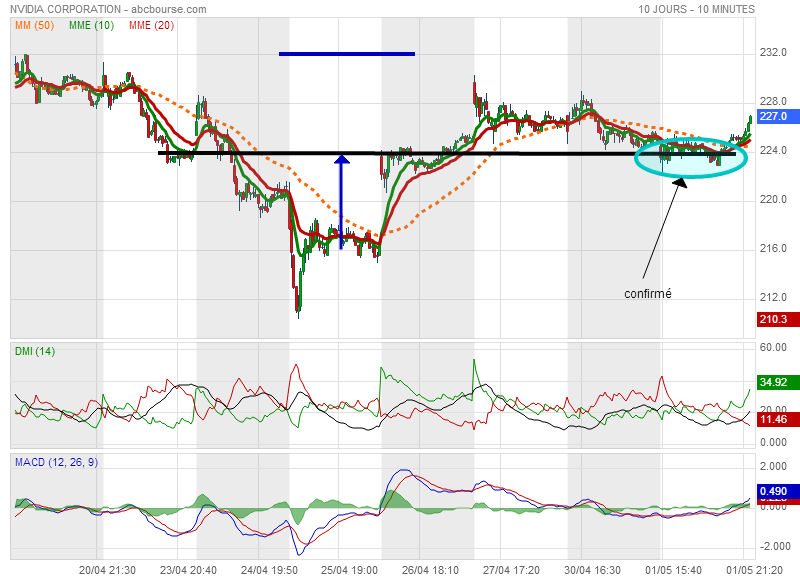Click the green 34.92 DMI value tag
The image size is (800, 580).
776,382
